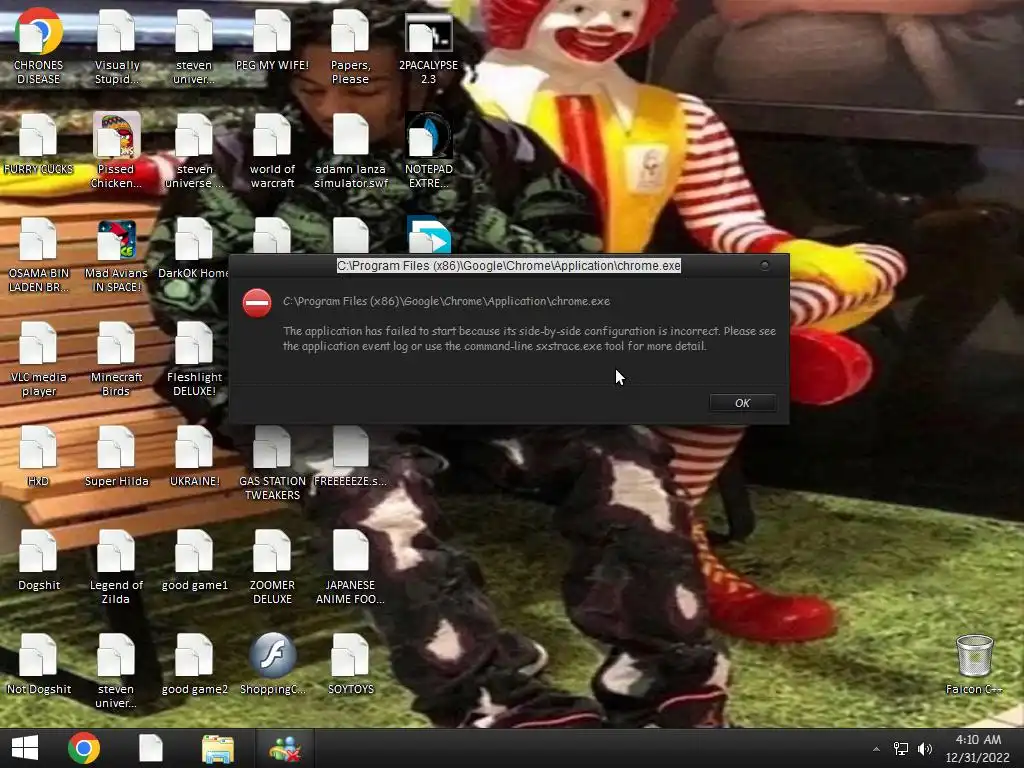This screenshot has height=768, width=1024.
Task: Open the network status tray icon
Action: (x=901, y=749)
